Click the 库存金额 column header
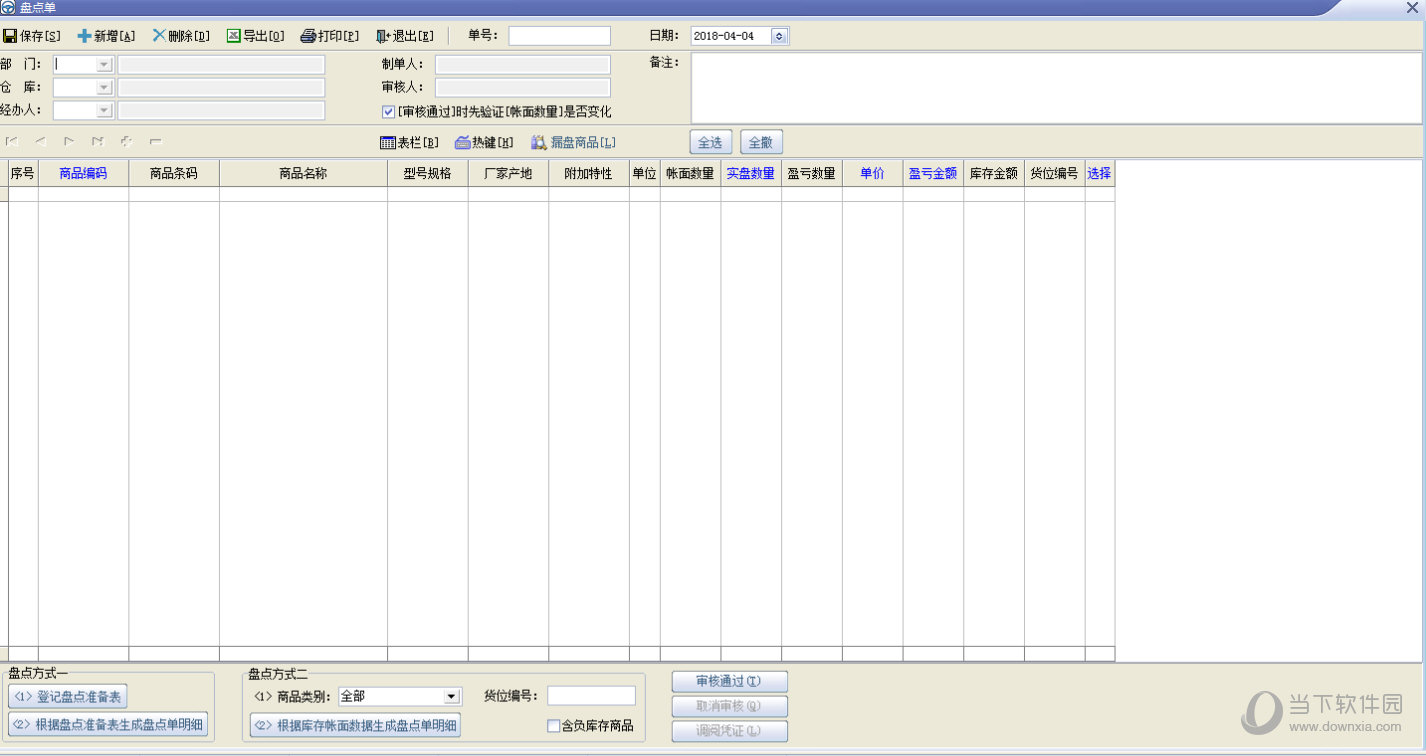Viewport: 1426px width, 756px height. tap(994, 173)
